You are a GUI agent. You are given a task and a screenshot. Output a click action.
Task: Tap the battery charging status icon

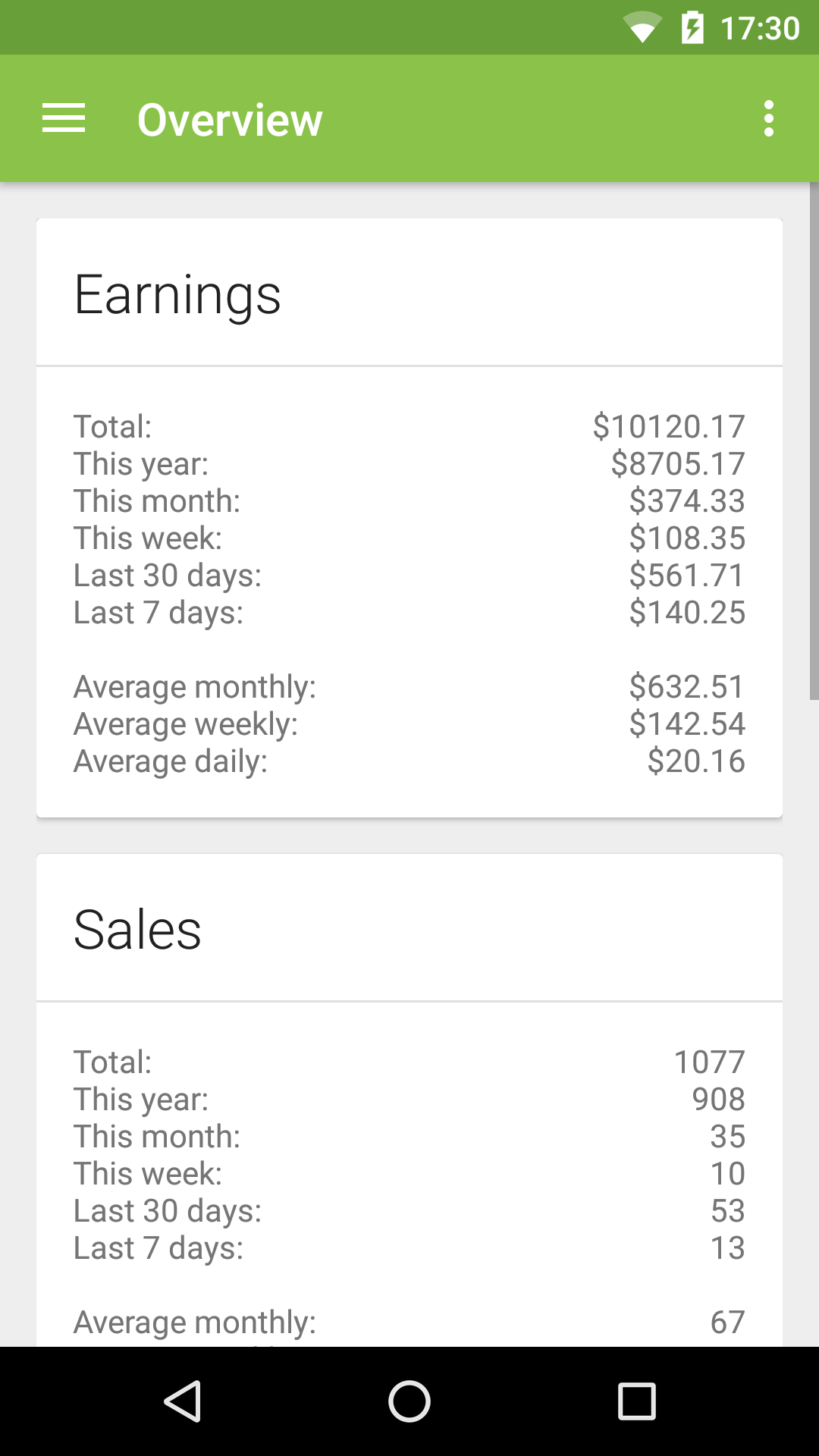(692, 28)
